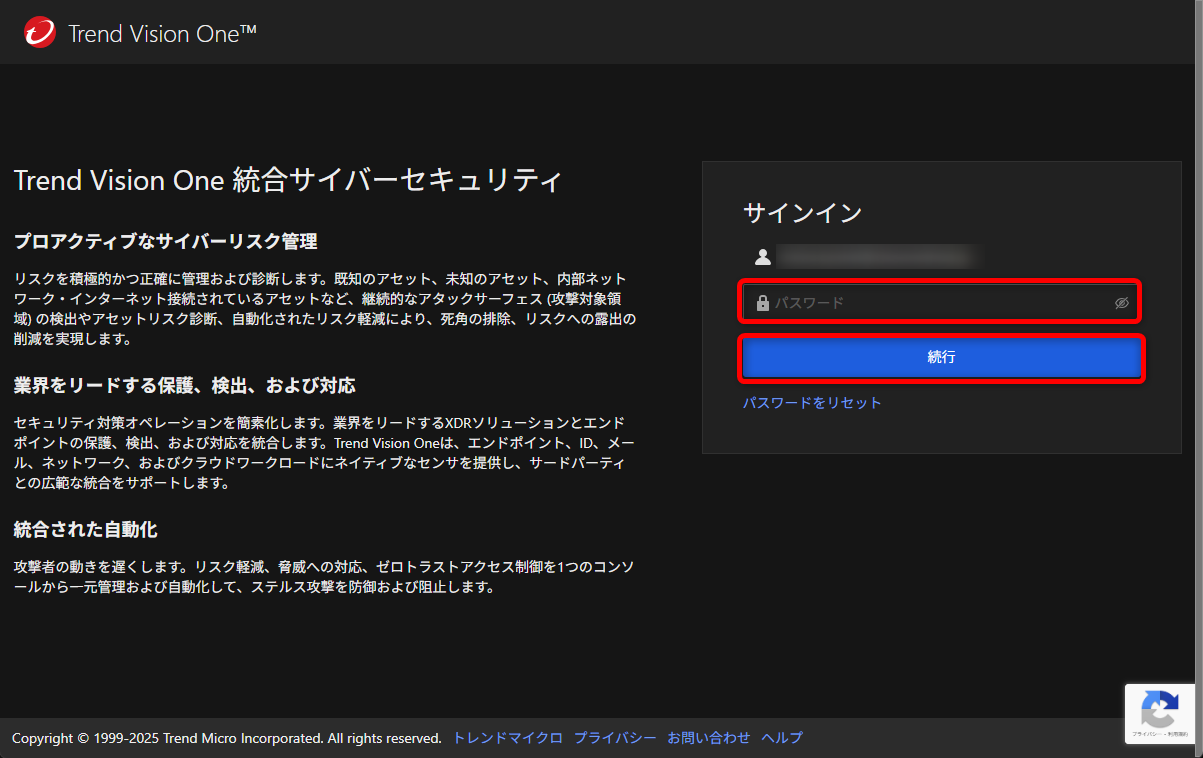The height and width of the screenshot is (758, 1203).
Task: Expand the reCAPTCHA badge panel
Action: coord(1160,712)
